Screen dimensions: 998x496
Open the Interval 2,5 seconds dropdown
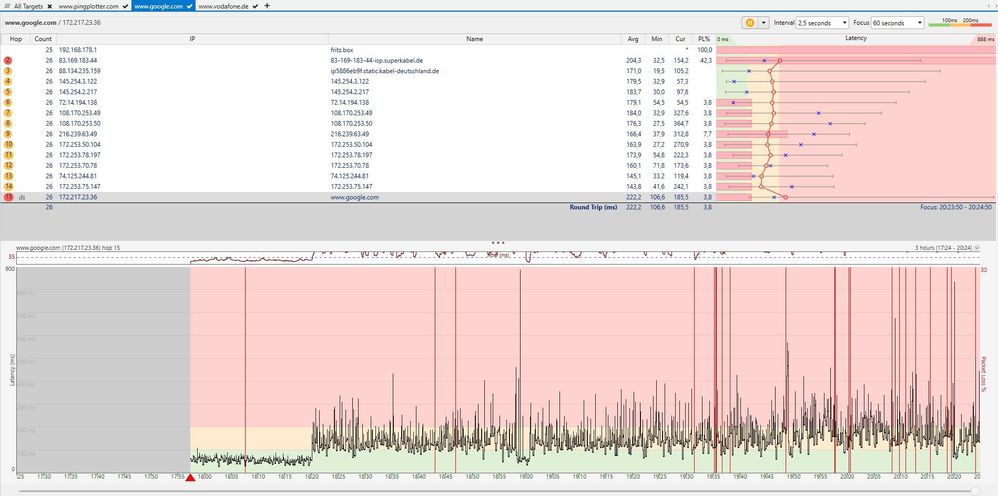click(822, 22)
